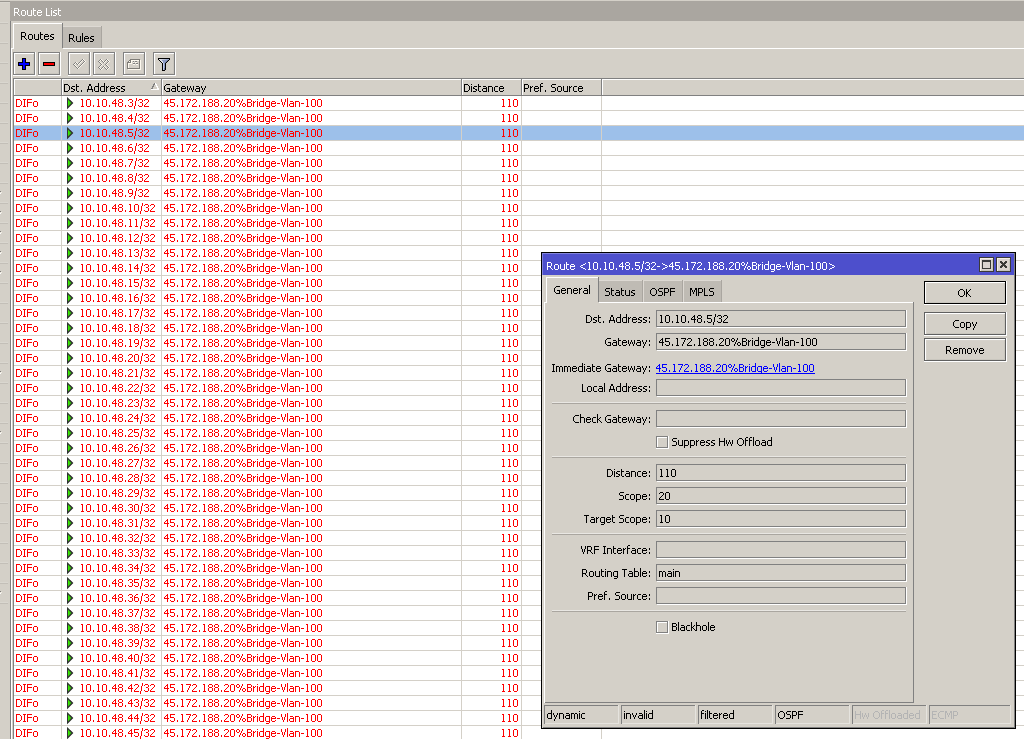Switch to the Rules tab
1024x739 pixels.
click(x=81, y=36)
